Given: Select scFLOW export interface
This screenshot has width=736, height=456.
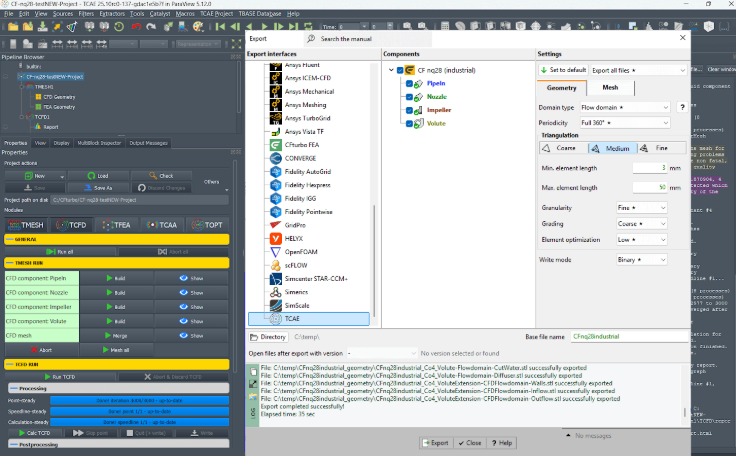Looking at the screenshot, I should (296, 265).
